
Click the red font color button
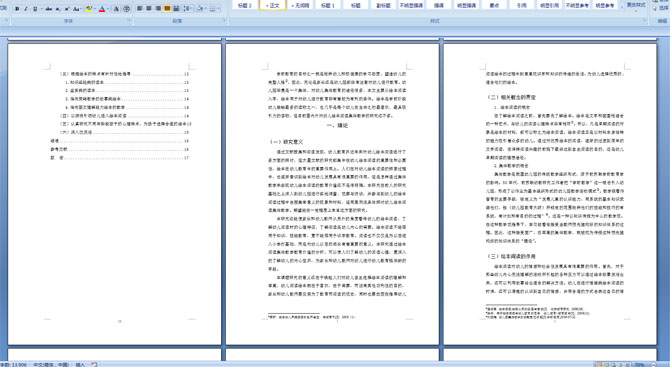pos(102,9)
